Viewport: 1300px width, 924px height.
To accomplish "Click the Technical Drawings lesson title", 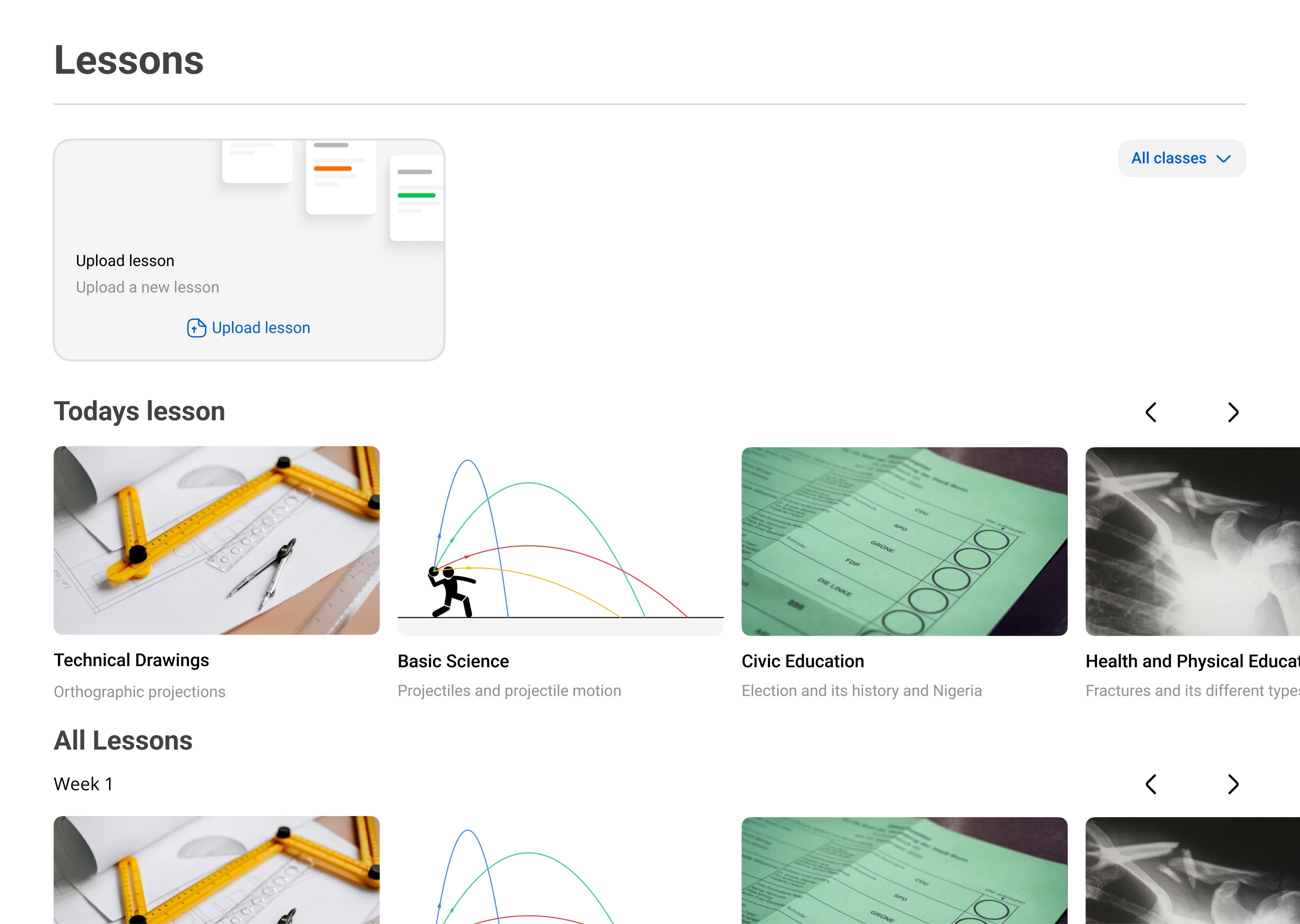I will [131, 660].
